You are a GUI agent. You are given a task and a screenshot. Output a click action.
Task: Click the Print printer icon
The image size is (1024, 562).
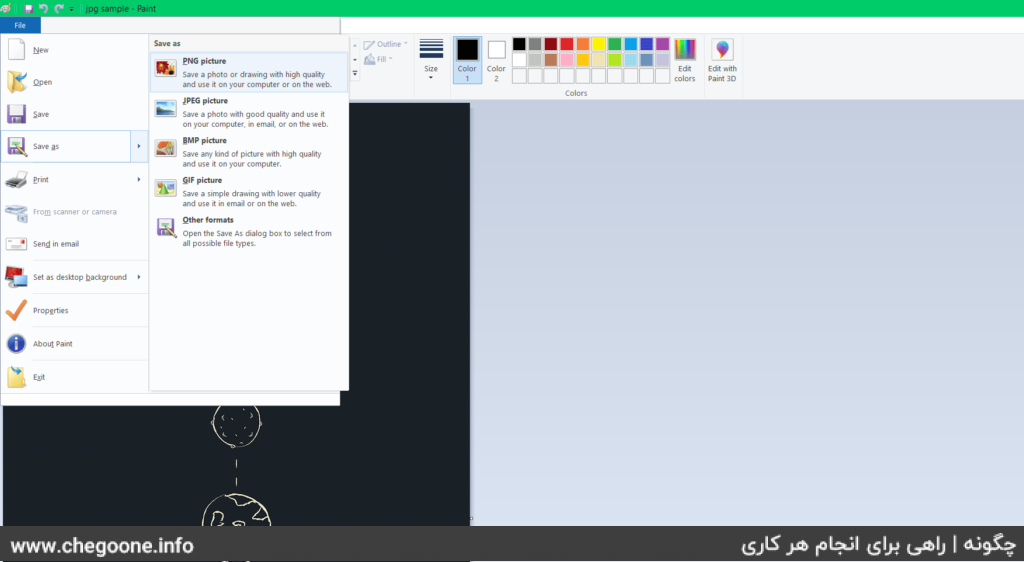pos(16,180)
